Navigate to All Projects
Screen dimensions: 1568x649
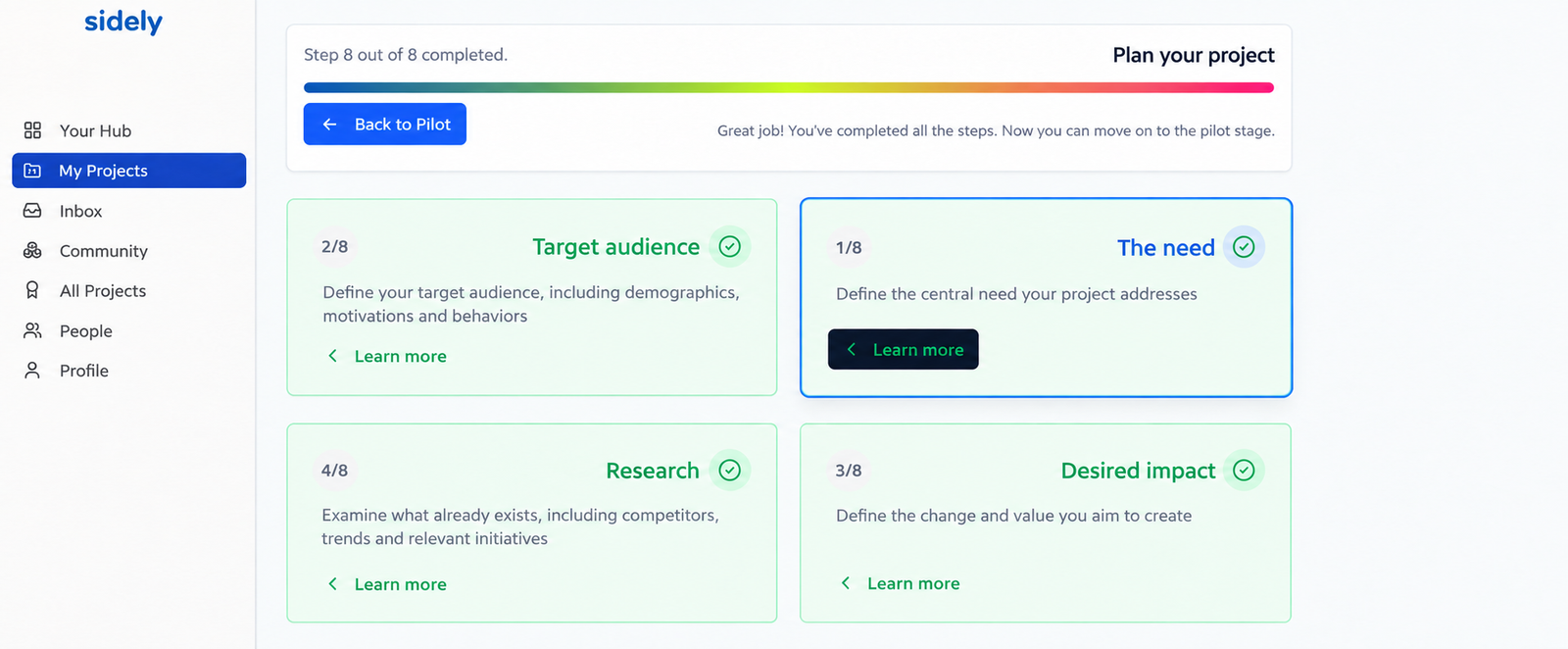tap(129, 290)
